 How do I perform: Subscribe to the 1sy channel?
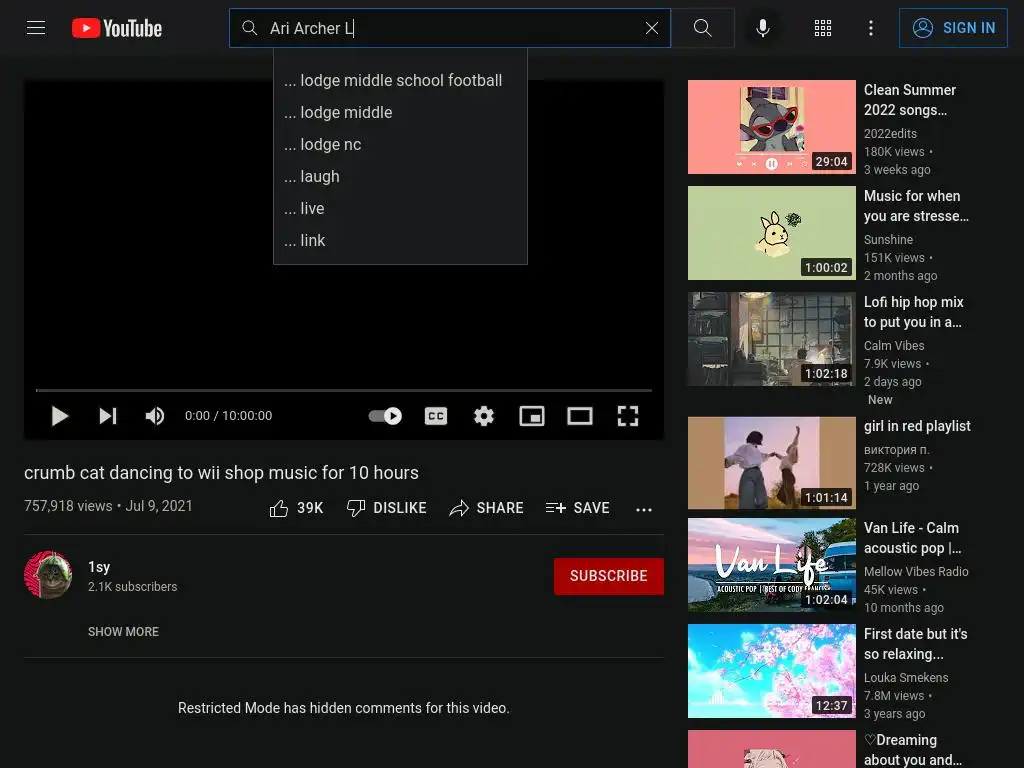coord(609,576)
